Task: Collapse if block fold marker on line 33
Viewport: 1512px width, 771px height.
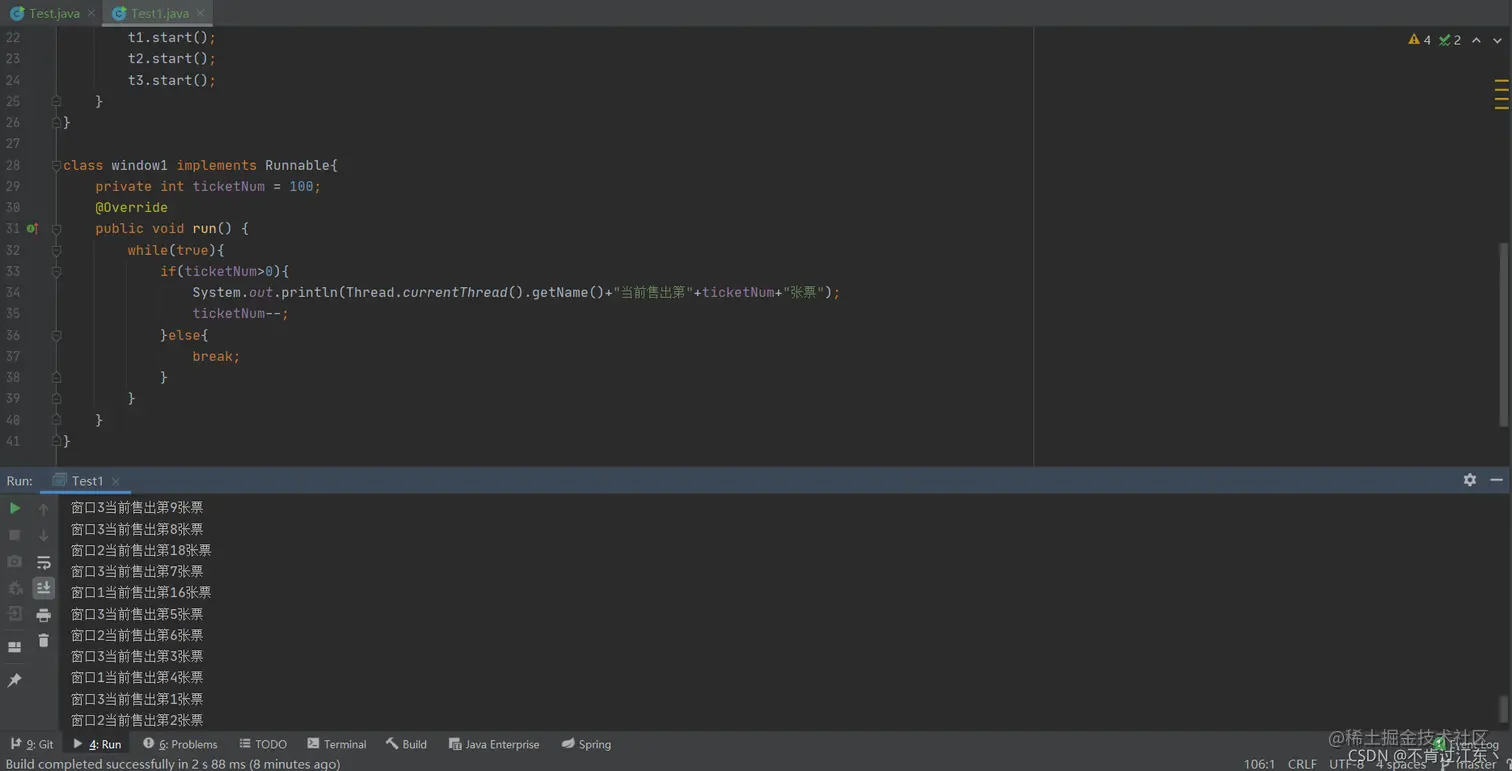Action: (x=56, y=271)
